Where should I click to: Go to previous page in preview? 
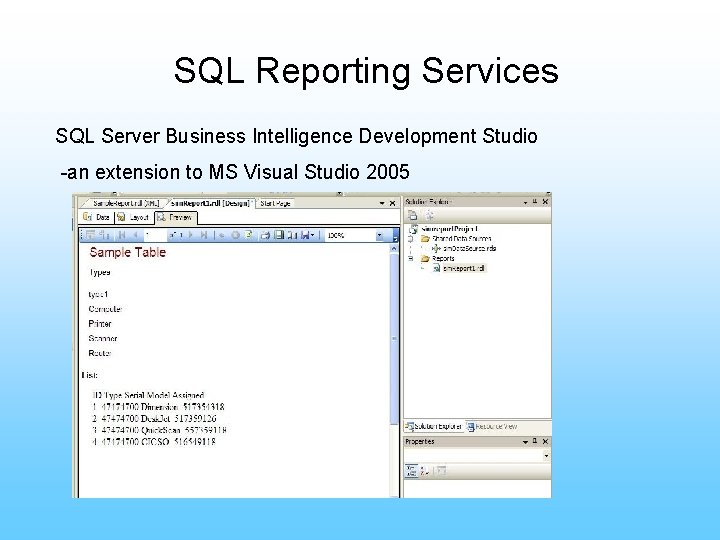[136, 235]
